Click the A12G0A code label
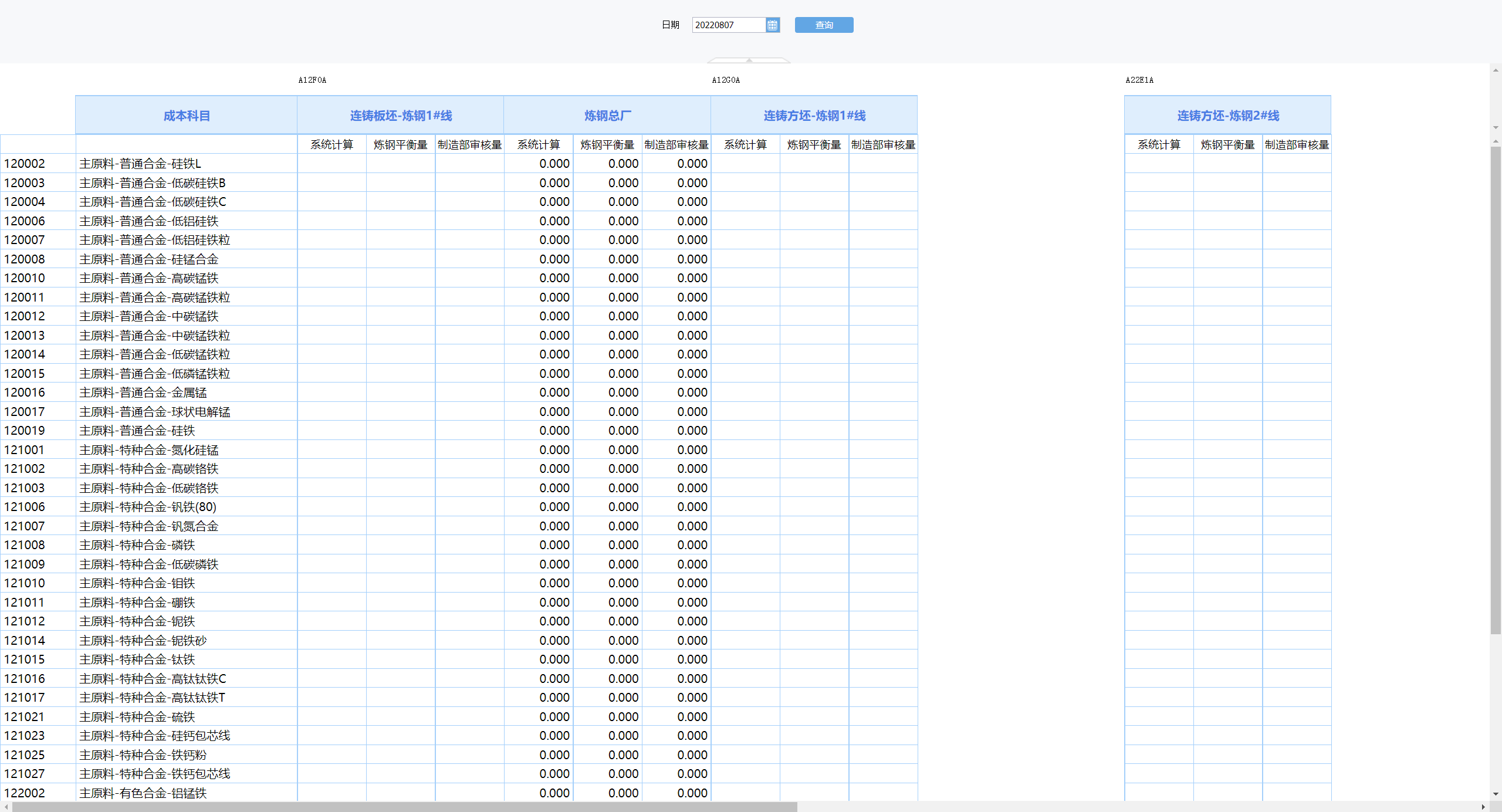The height and width of the screenshot is (812, 1502). [x=726, y=80]
